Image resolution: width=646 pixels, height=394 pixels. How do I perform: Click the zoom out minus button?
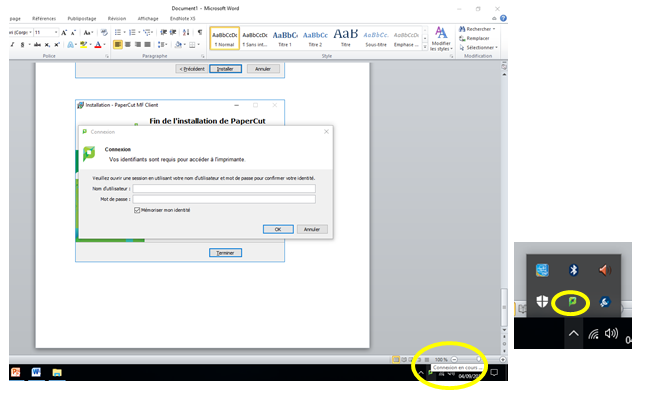pos(454,359)
